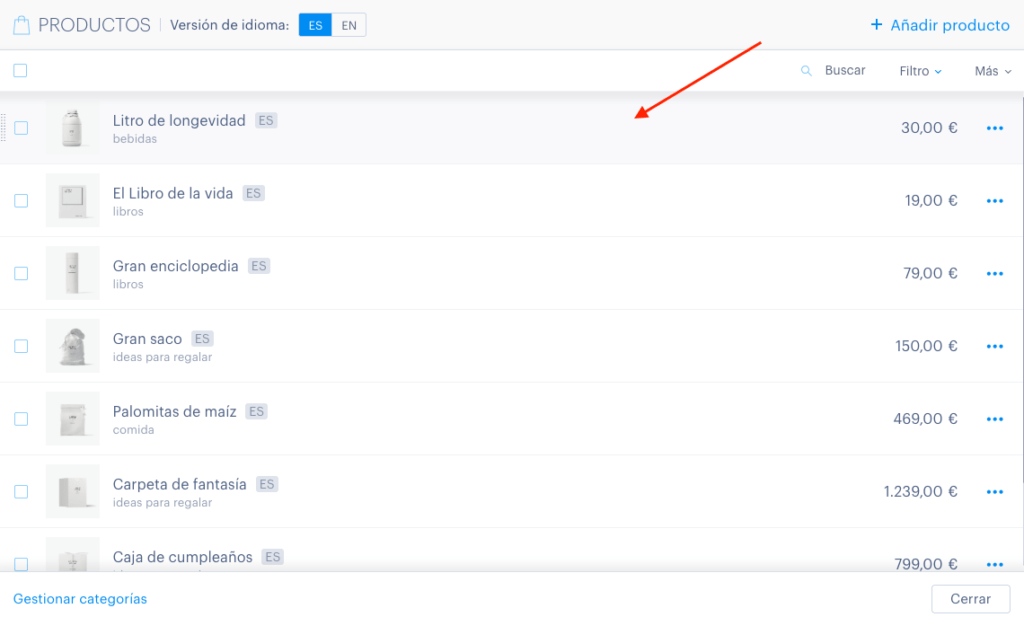The height and width of the screenshot is (617, 1024).
Task: Open the Más dropdown menu
Action: point(993,71)
